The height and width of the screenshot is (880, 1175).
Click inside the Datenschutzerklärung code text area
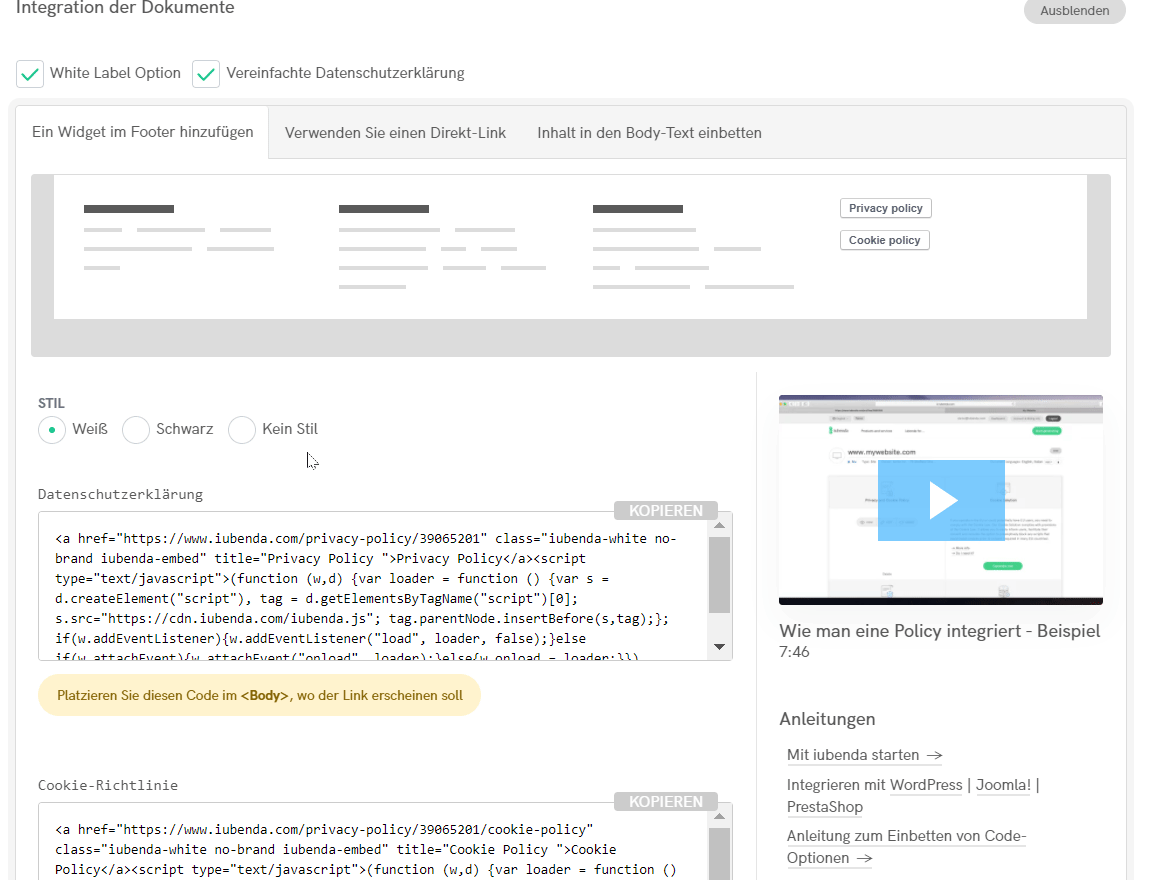click(370, 588)
